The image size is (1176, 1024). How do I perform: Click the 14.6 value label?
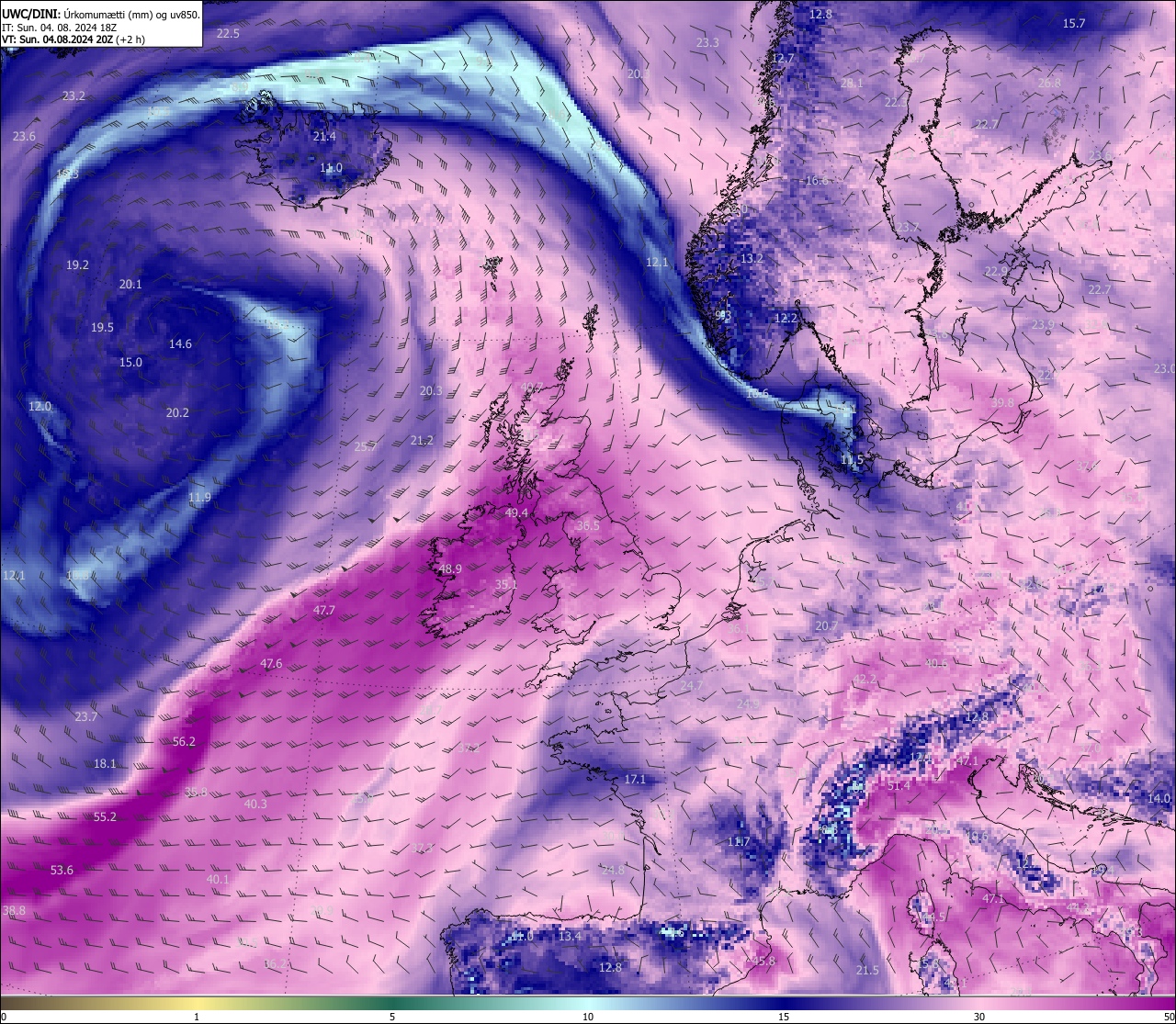coord(180,343)
